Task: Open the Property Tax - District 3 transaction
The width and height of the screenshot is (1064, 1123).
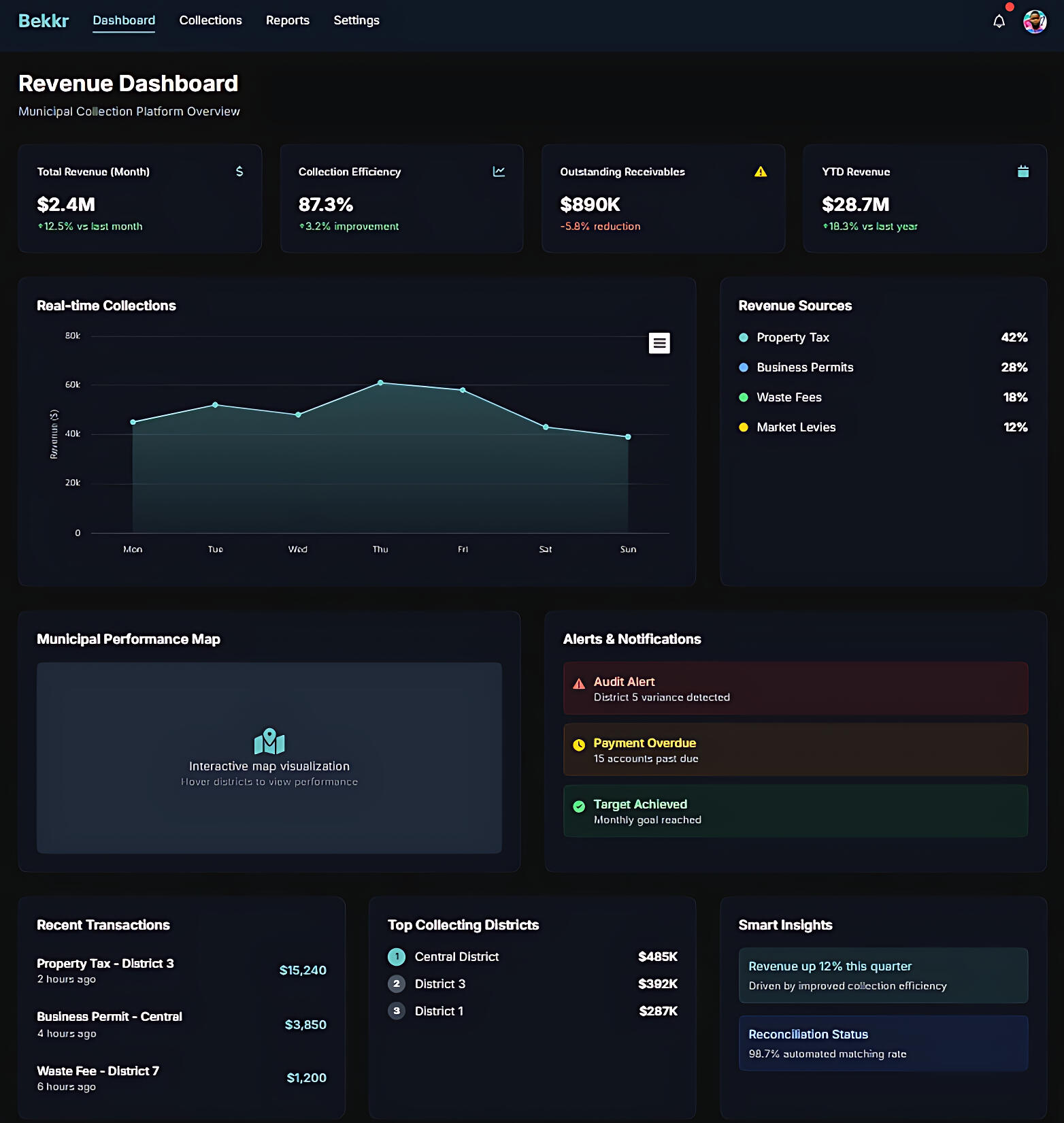Action: (105, 964)
